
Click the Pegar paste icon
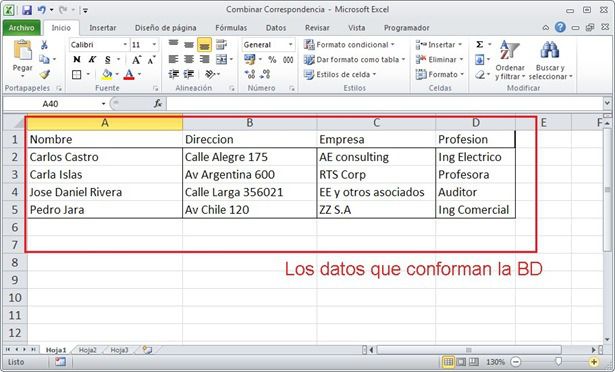tap(22, 51)
